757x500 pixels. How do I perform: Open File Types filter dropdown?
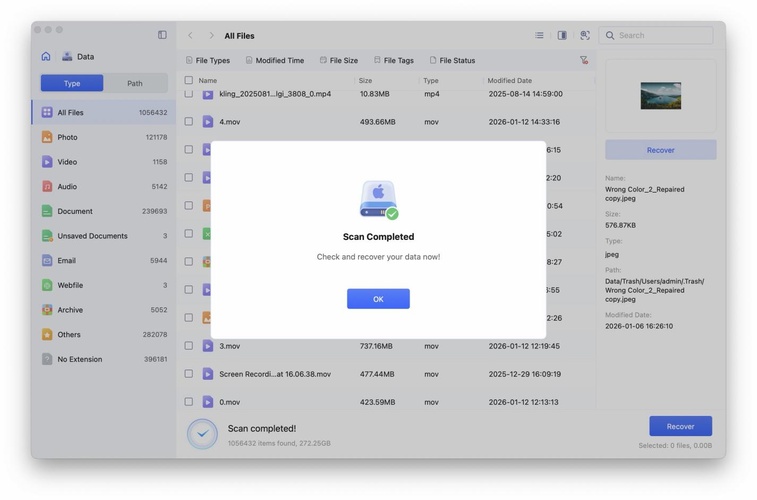click(x=208, y=60)
